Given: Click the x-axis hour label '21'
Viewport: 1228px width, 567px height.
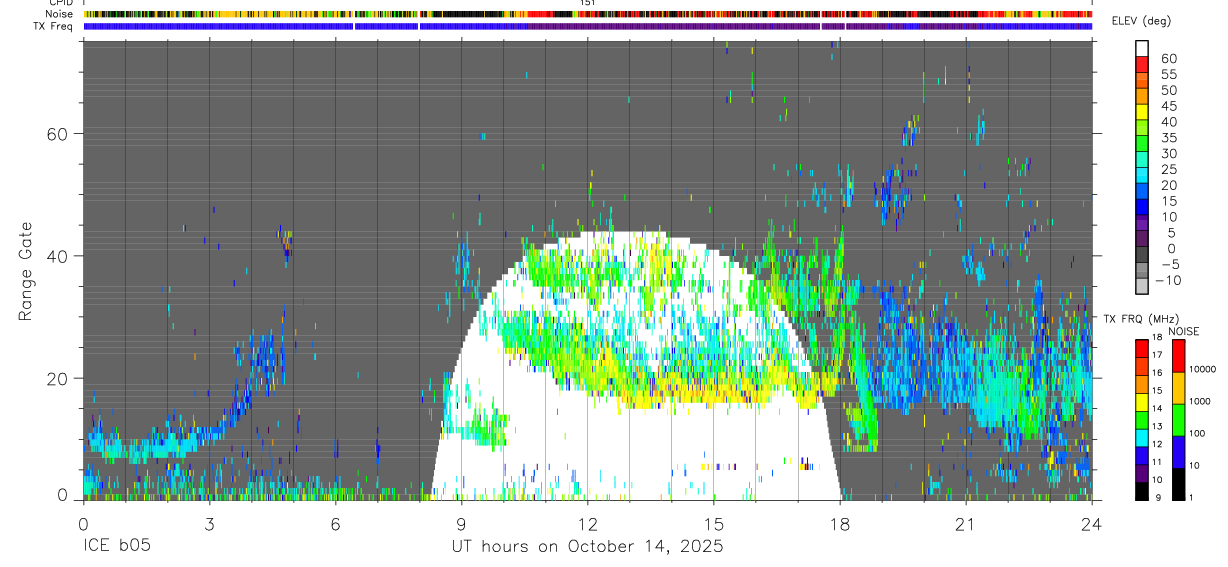Looking at the screenshot, I should 966,524.
